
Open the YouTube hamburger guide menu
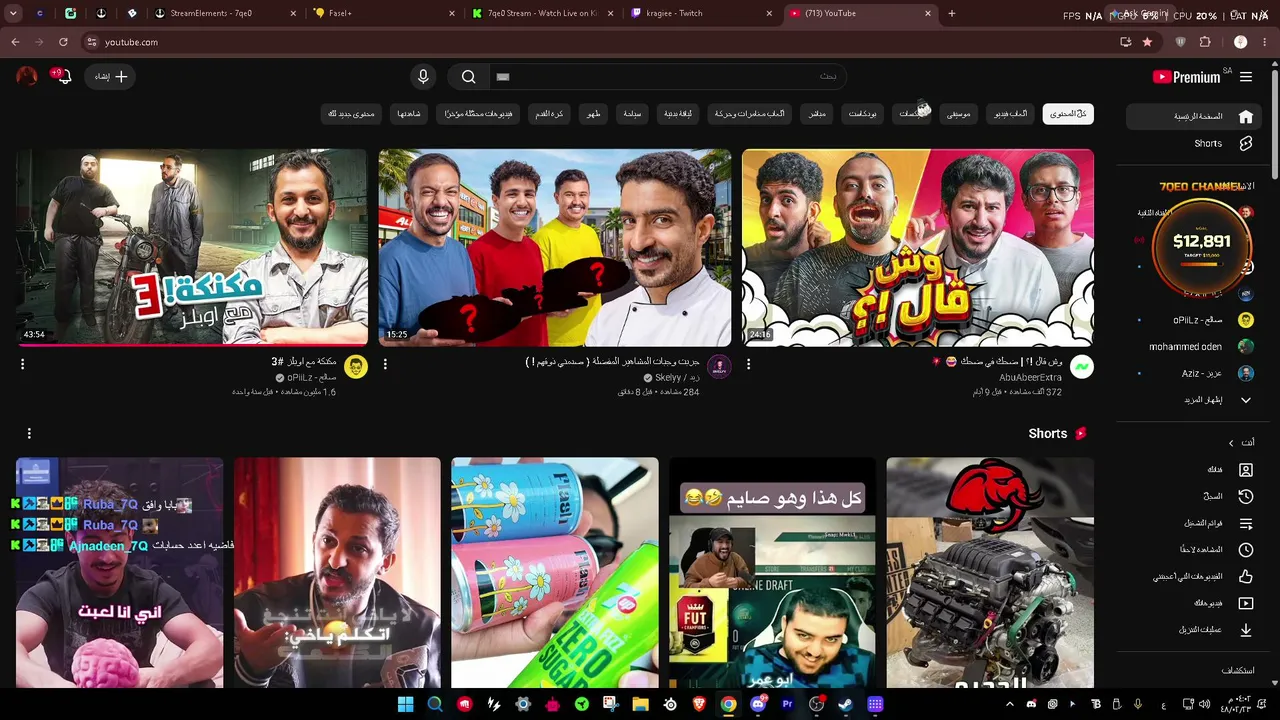pos(1246,77)
